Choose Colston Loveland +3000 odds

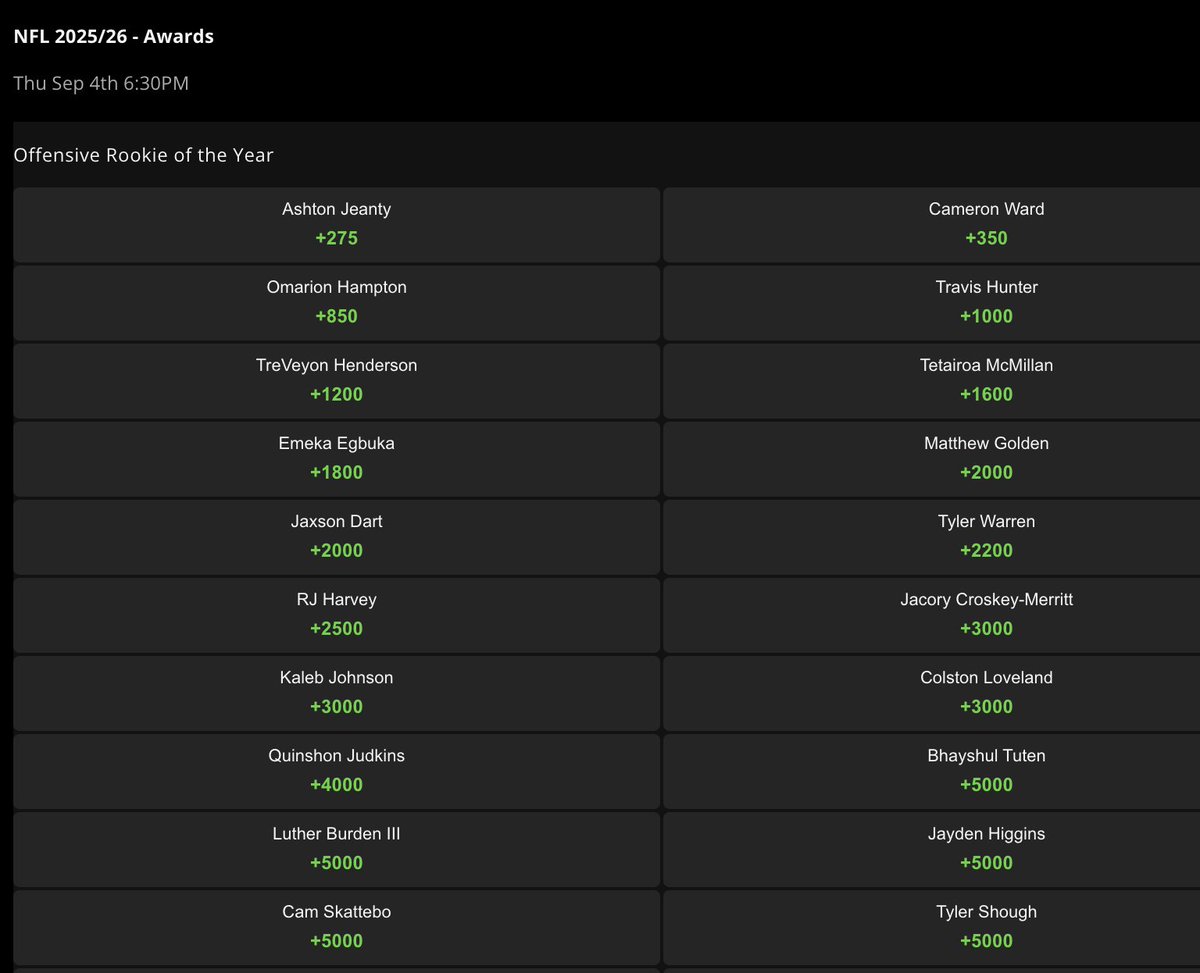[x=932, y=692]
